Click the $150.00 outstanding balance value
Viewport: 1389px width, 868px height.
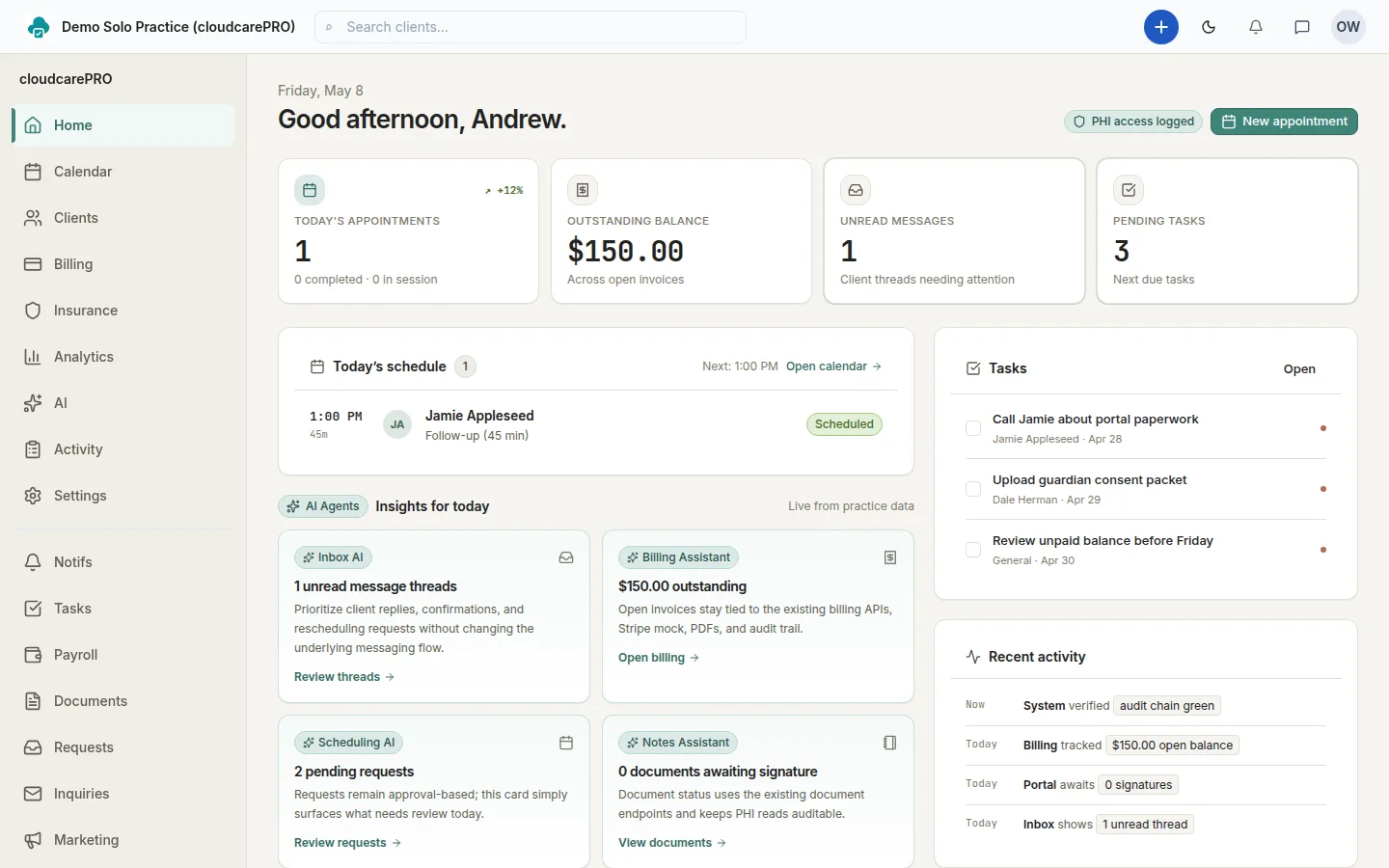(x=625, y=252)
